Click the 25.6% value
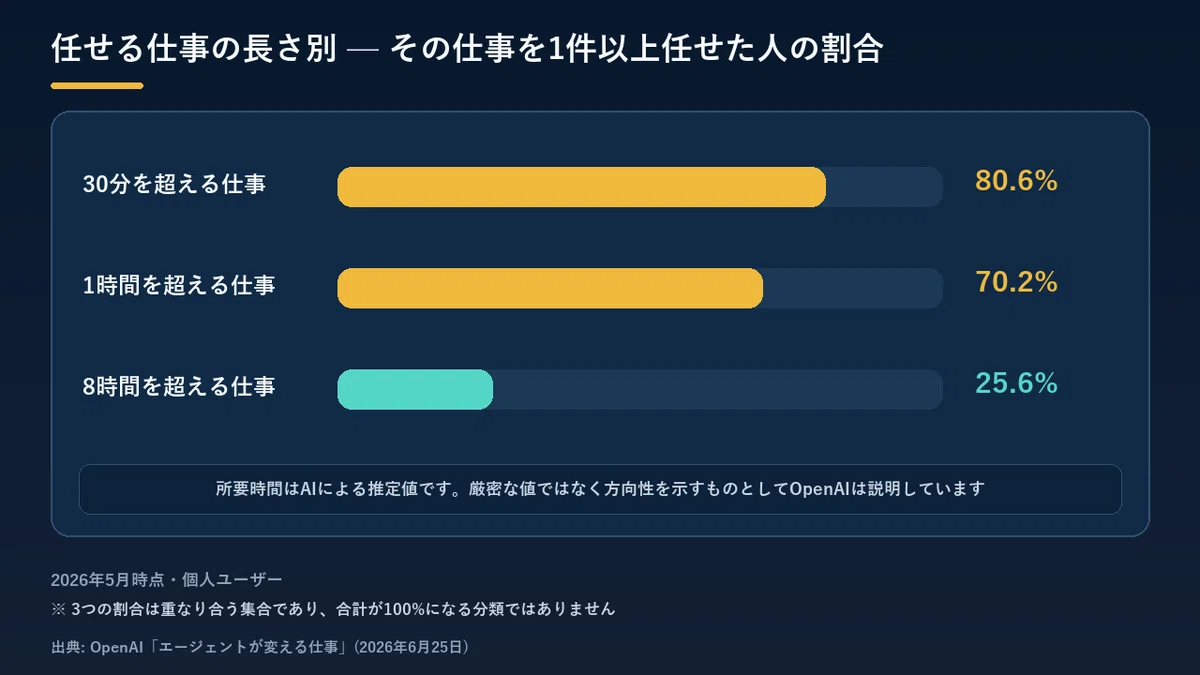The image size is (1200, 675). [1016, 384]
